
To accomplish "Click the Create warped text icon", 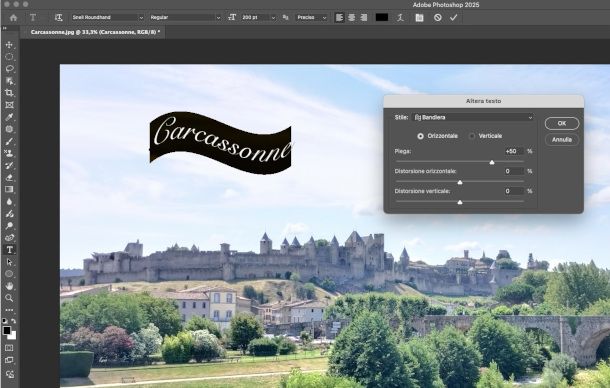I will pyautogui.click(x=400, y=18).
